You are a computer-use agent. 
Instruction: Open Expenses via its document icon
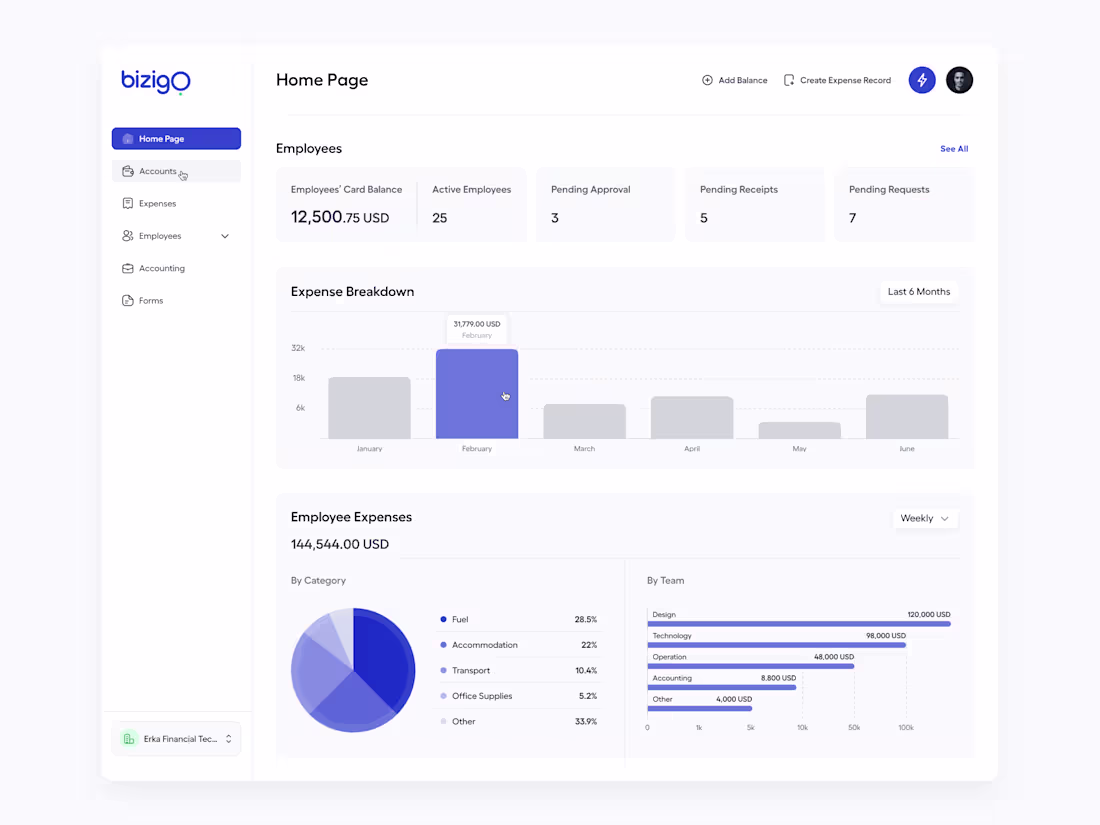(128, 203)
